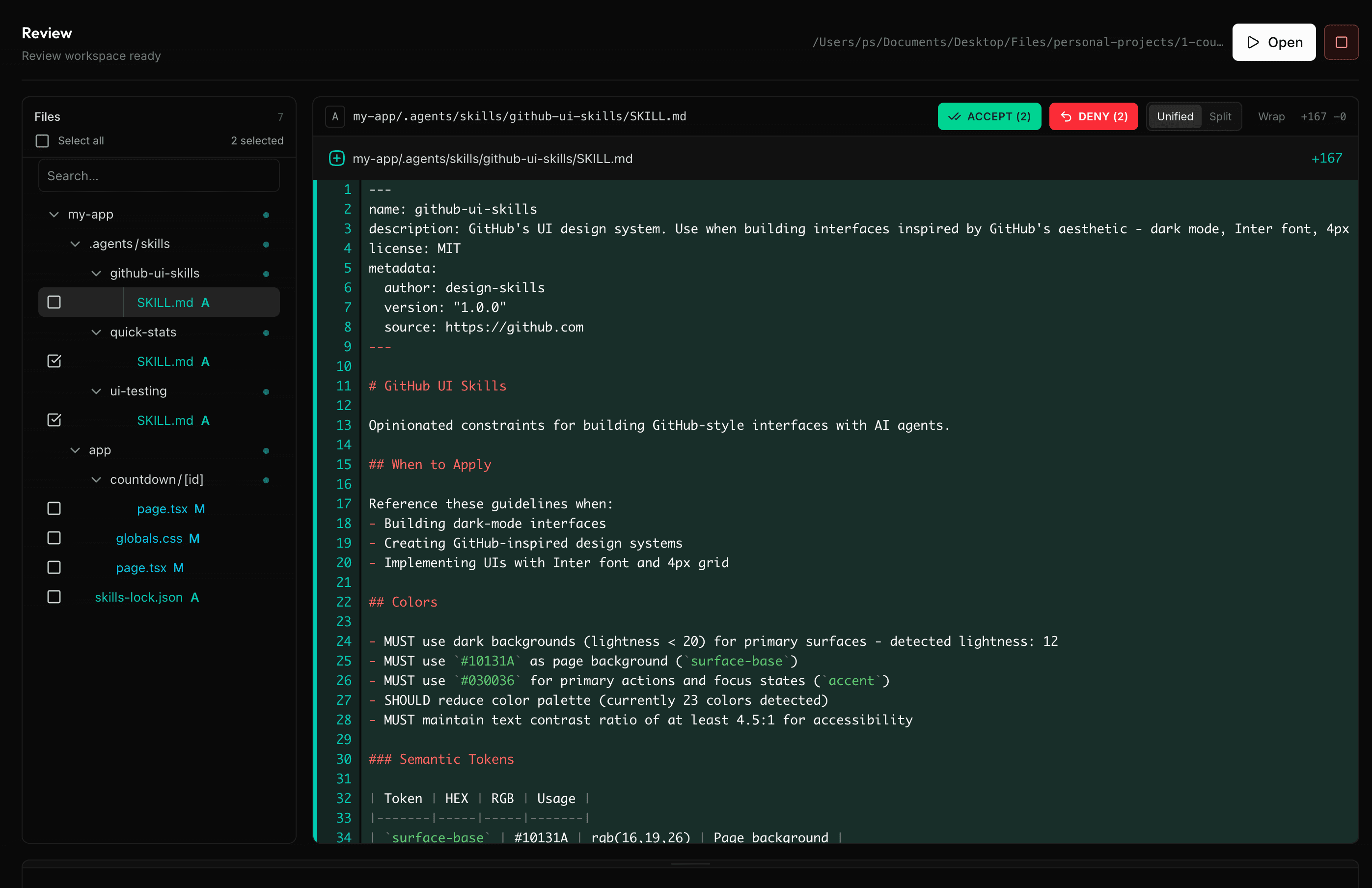The width and height of the screenshot is (1372, 888).
Task: Click the '# GitHub UI Skills' heading line
Action: coord(438,386)
